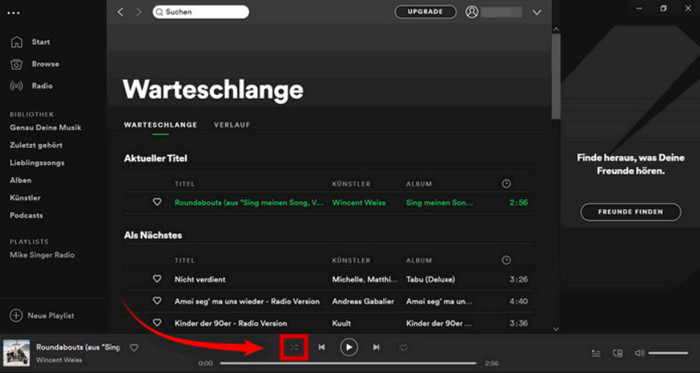Viewport: 700px width, 373px height.
Task: Open Browse in the sidebar
Action: tap(45, 64)
